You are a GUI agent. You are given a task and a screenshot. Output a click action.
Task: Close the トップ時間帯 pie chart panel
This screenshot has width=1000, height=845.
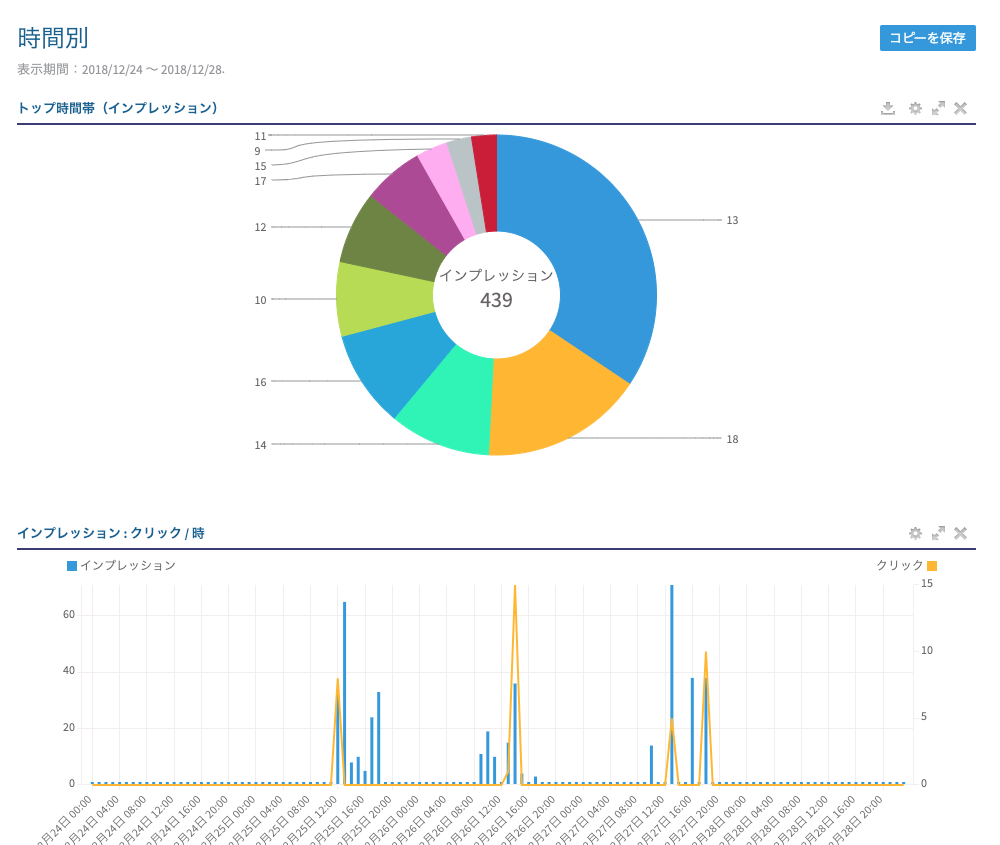click(x=960, y=108)
